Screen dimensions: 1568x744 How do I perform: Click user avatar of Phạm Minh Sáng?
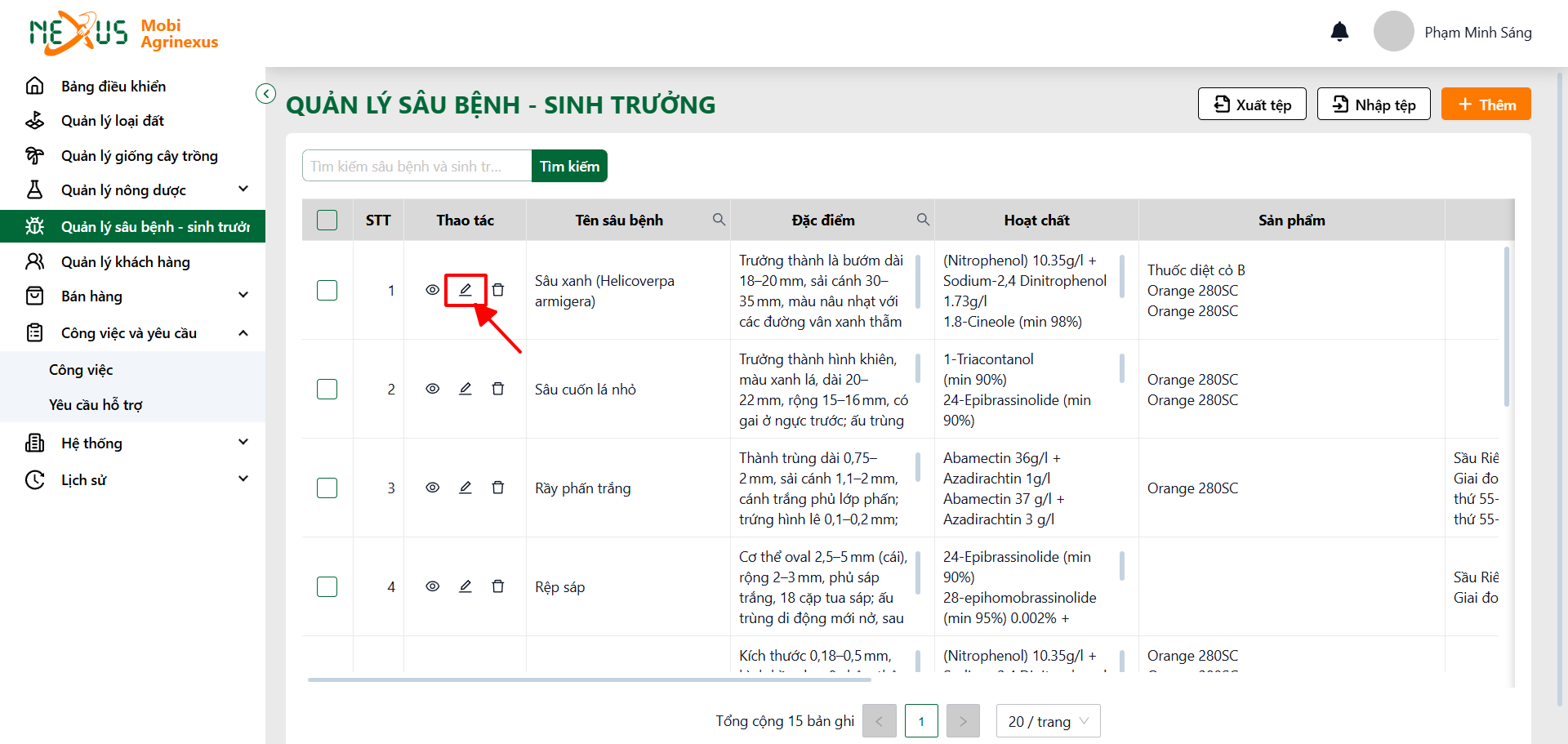point(1393,32)
